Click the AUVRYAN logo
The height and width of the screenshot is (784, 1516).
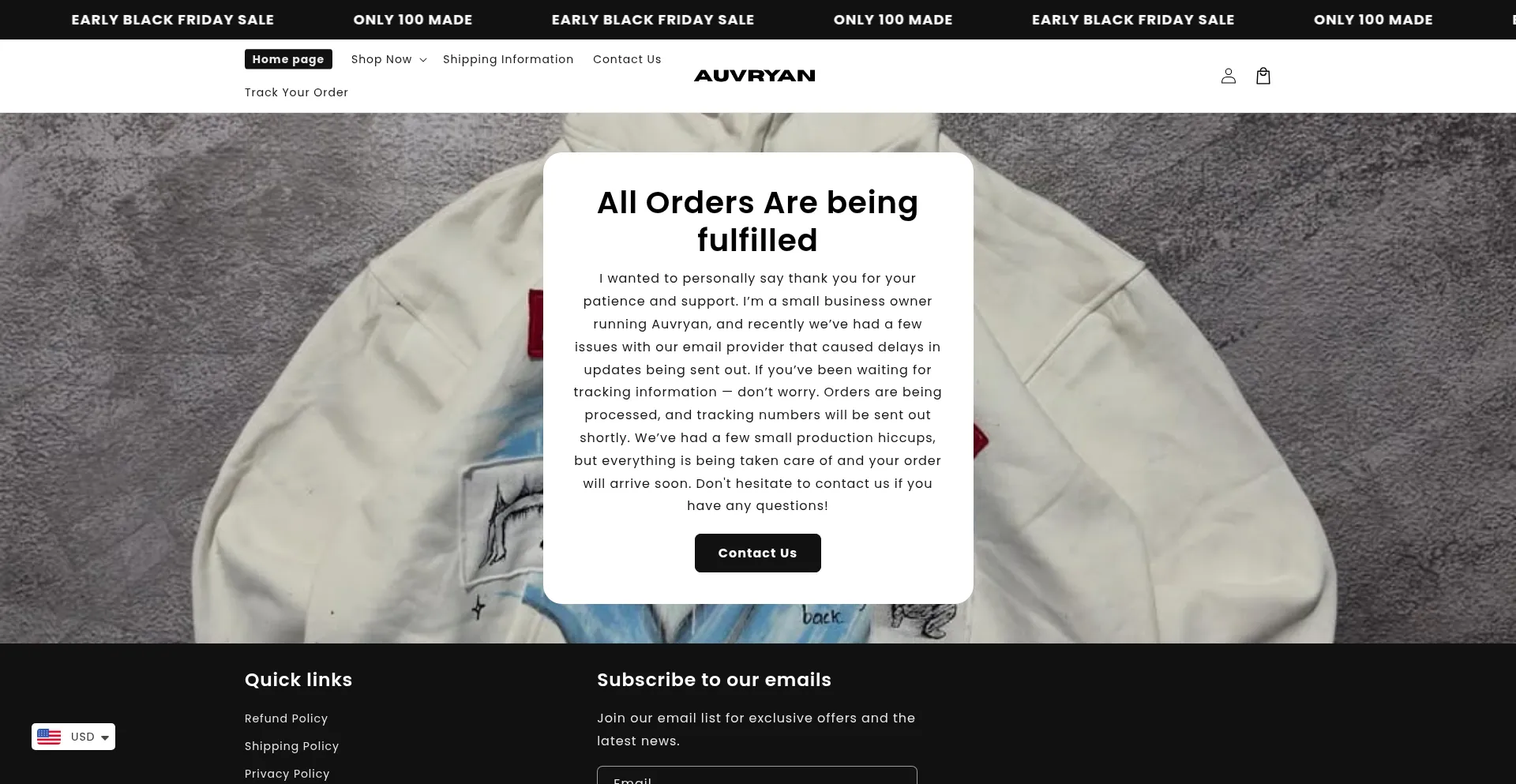[x=754, y=76]
